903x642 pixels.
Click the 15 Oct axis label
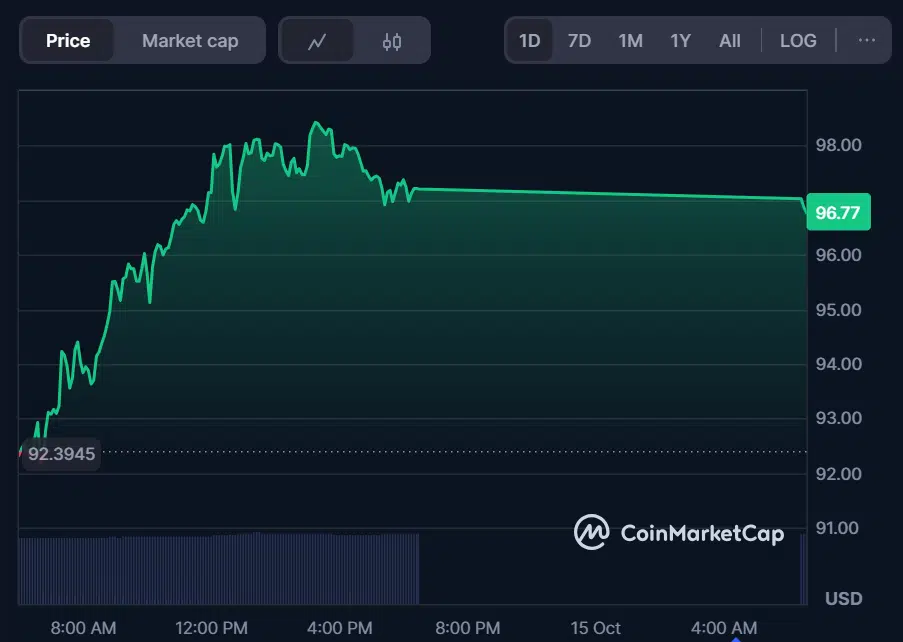(595, 627)
